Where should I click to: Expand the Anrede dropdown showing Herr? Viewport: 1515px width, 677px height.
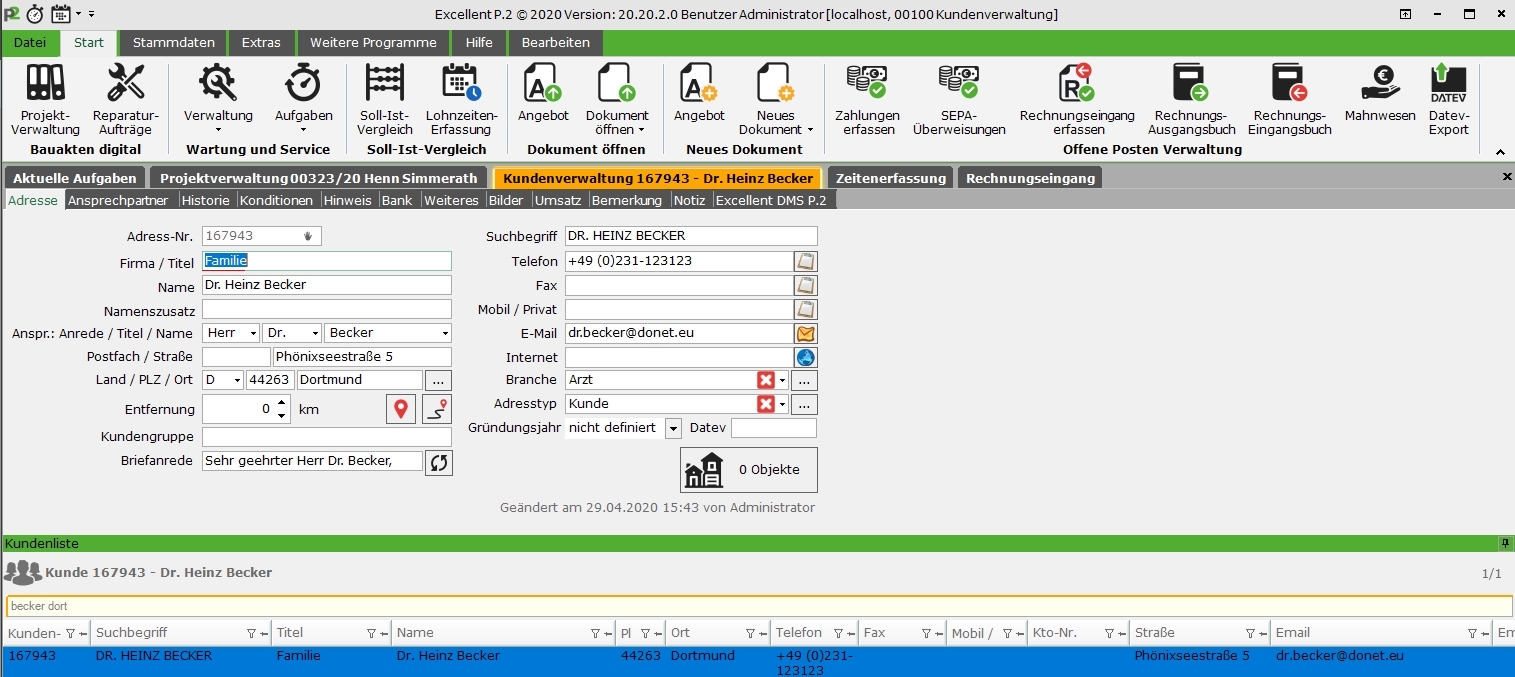252,333
